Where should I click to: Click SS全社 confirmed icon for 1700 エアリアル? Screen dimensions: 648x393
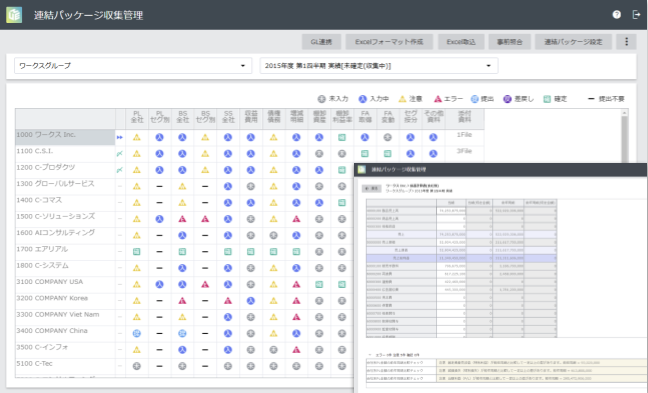click(x=228, y=252)
